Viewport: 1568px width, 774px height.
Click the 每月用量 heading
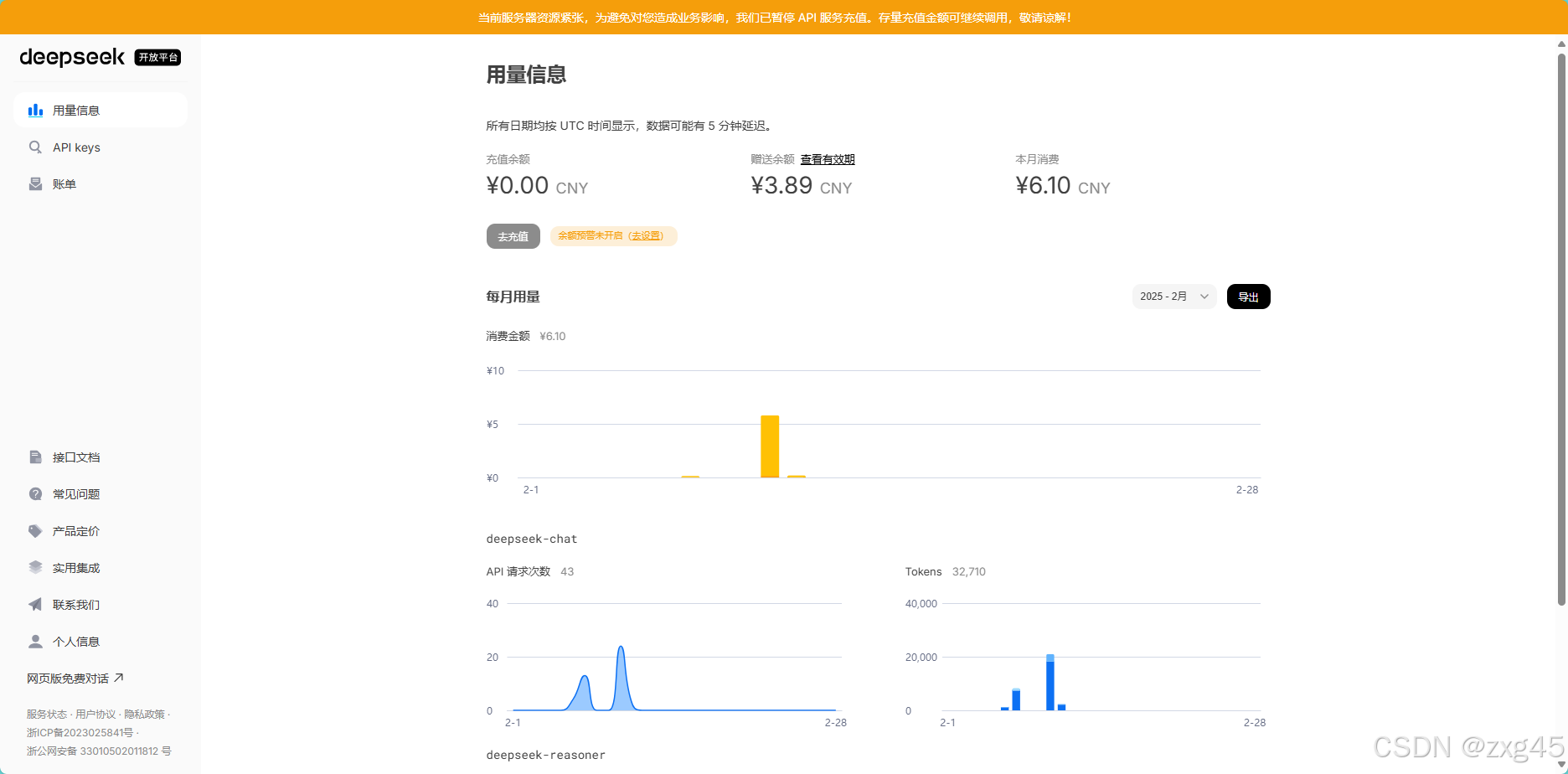point(513,297)
